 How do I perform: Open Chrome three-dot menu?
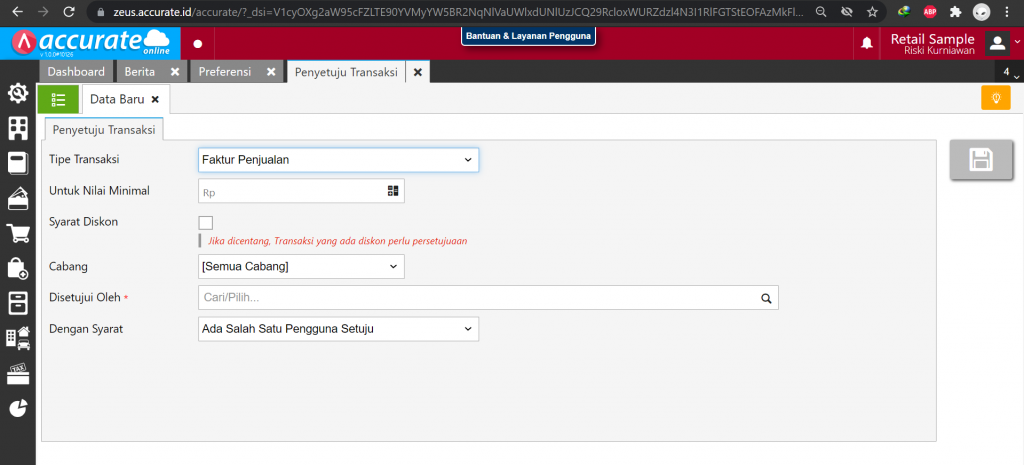(1008, 12)
